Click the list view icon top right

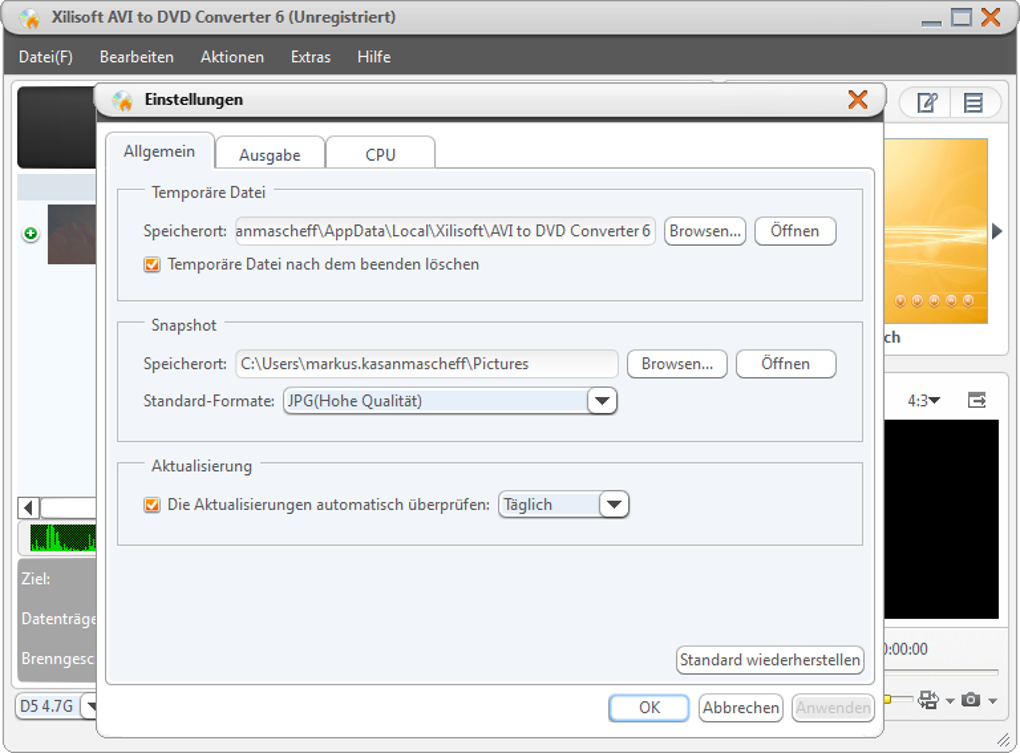pos(973,102)
